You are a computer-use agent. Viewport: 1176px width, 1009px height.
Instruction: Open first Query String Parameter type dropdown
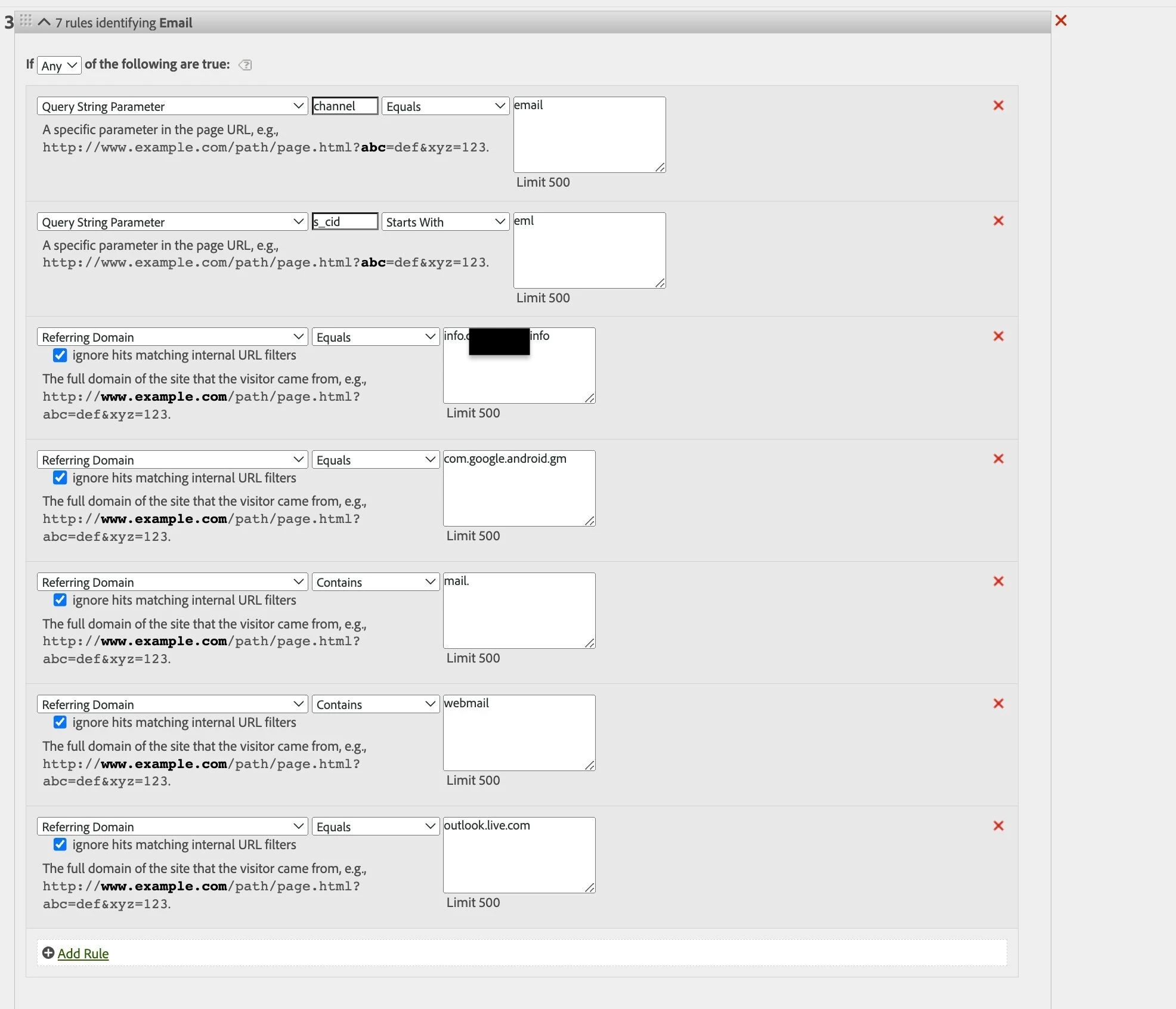pos(172,106)
